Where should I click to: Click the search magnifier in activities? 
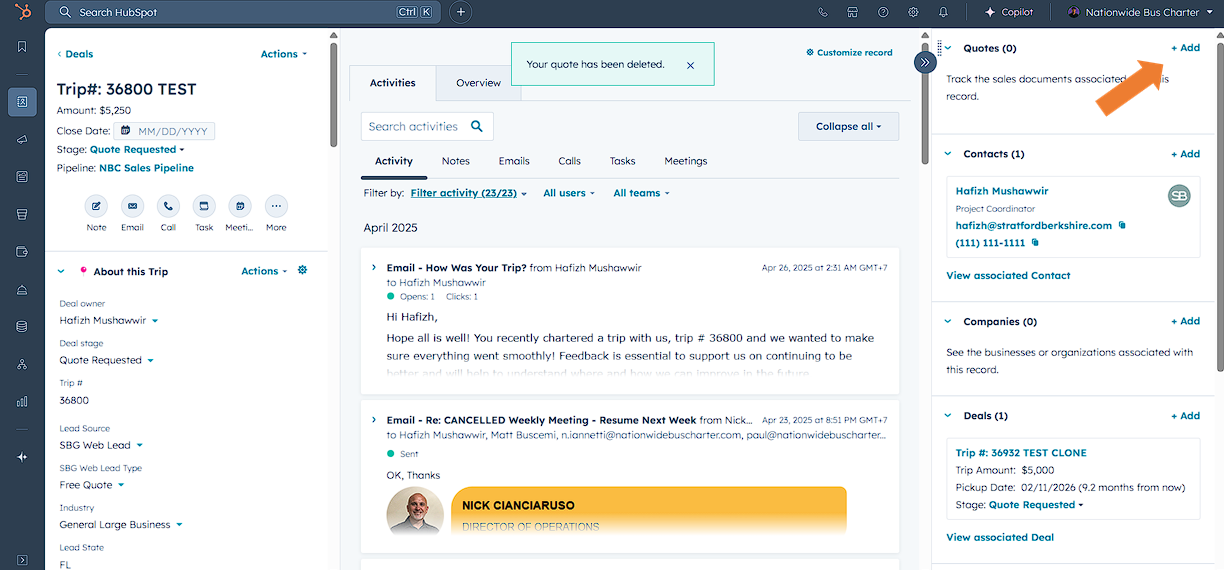point(477,126)
